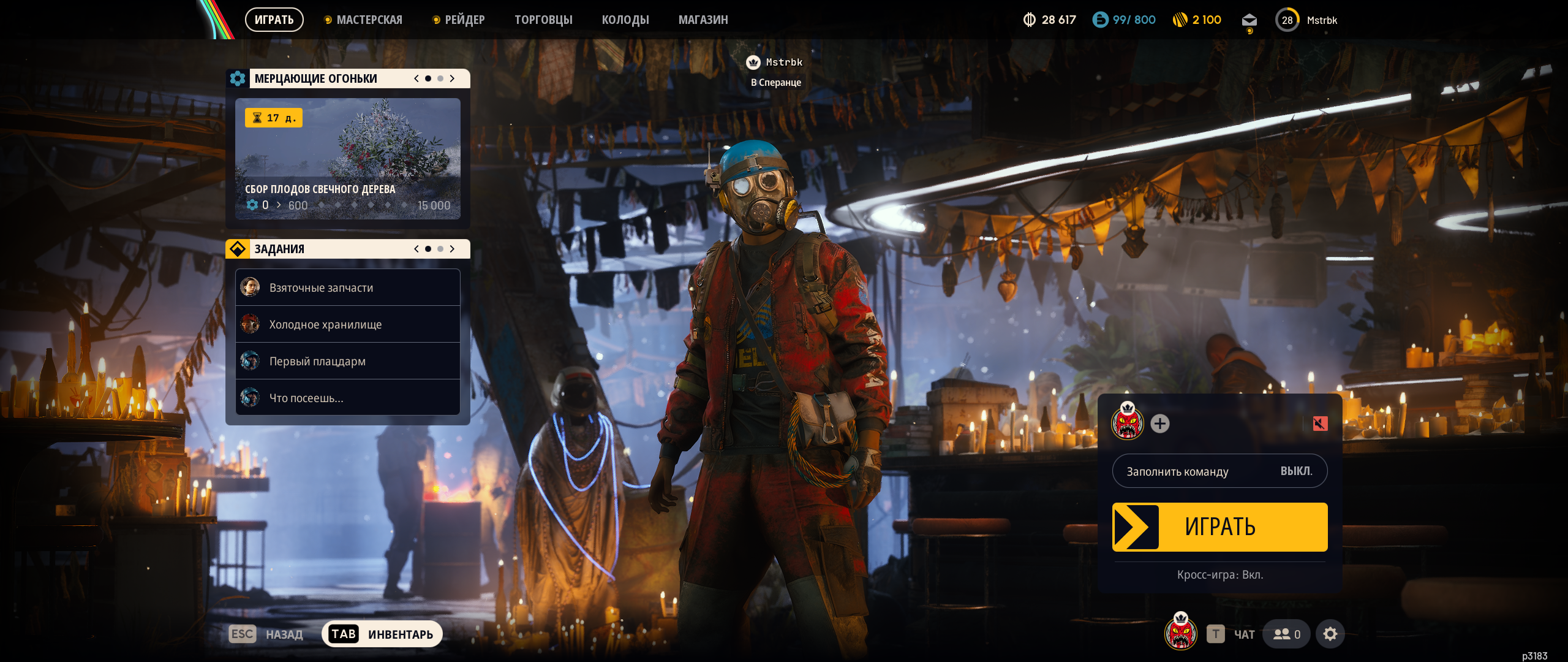The image size is (1568, 662).
Task: Switch to the МАСТЕРСКАЯ tab
Action: (369, 20)
